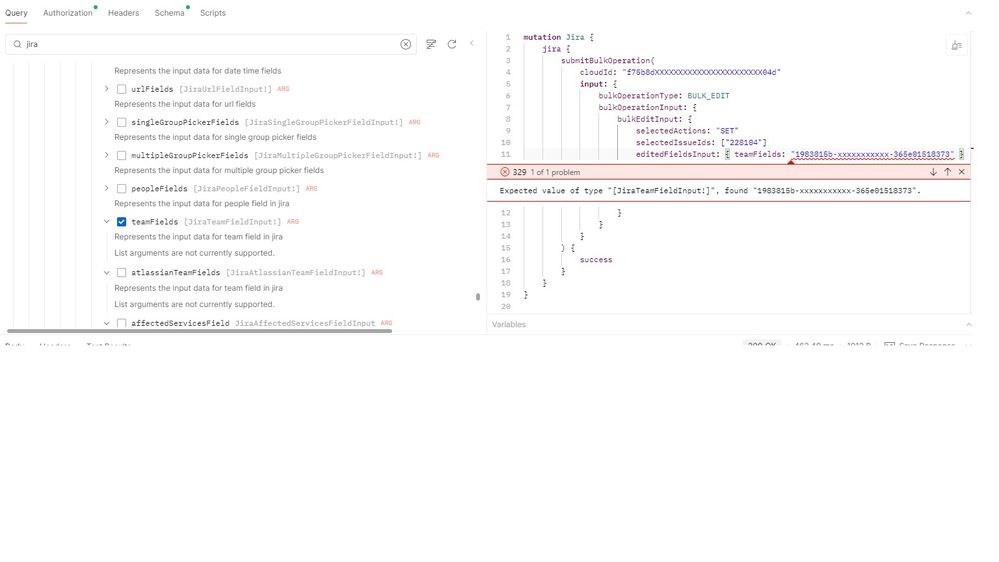Refresh the schema explorer
This screenshot has height=562, width=999.
click(452, 44)
